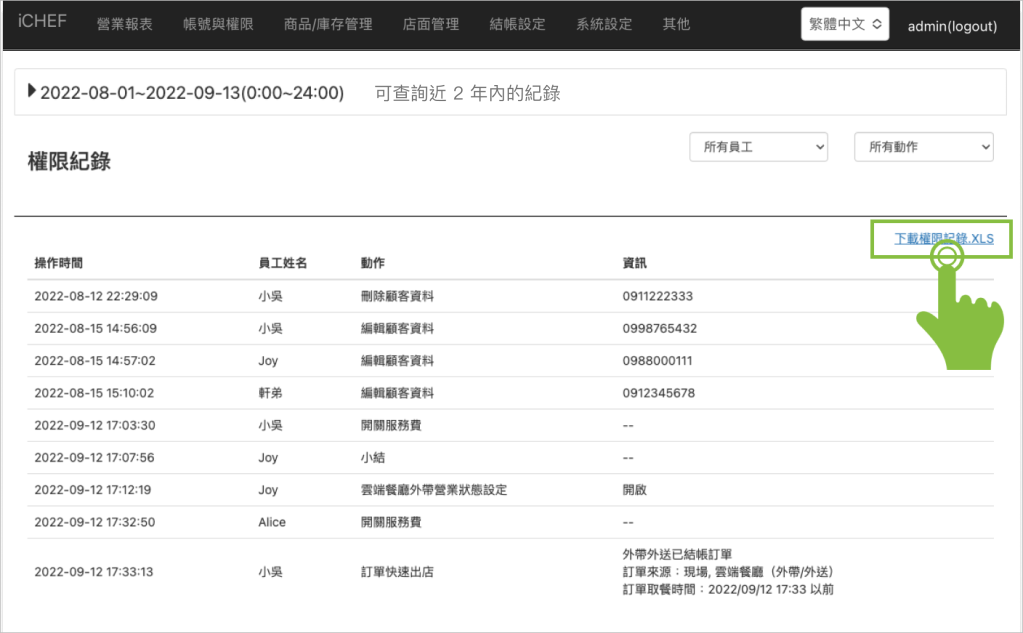This screenshot has height=633, width=1023.
Task: Open the 營業報表 menu
Action: 125,24
